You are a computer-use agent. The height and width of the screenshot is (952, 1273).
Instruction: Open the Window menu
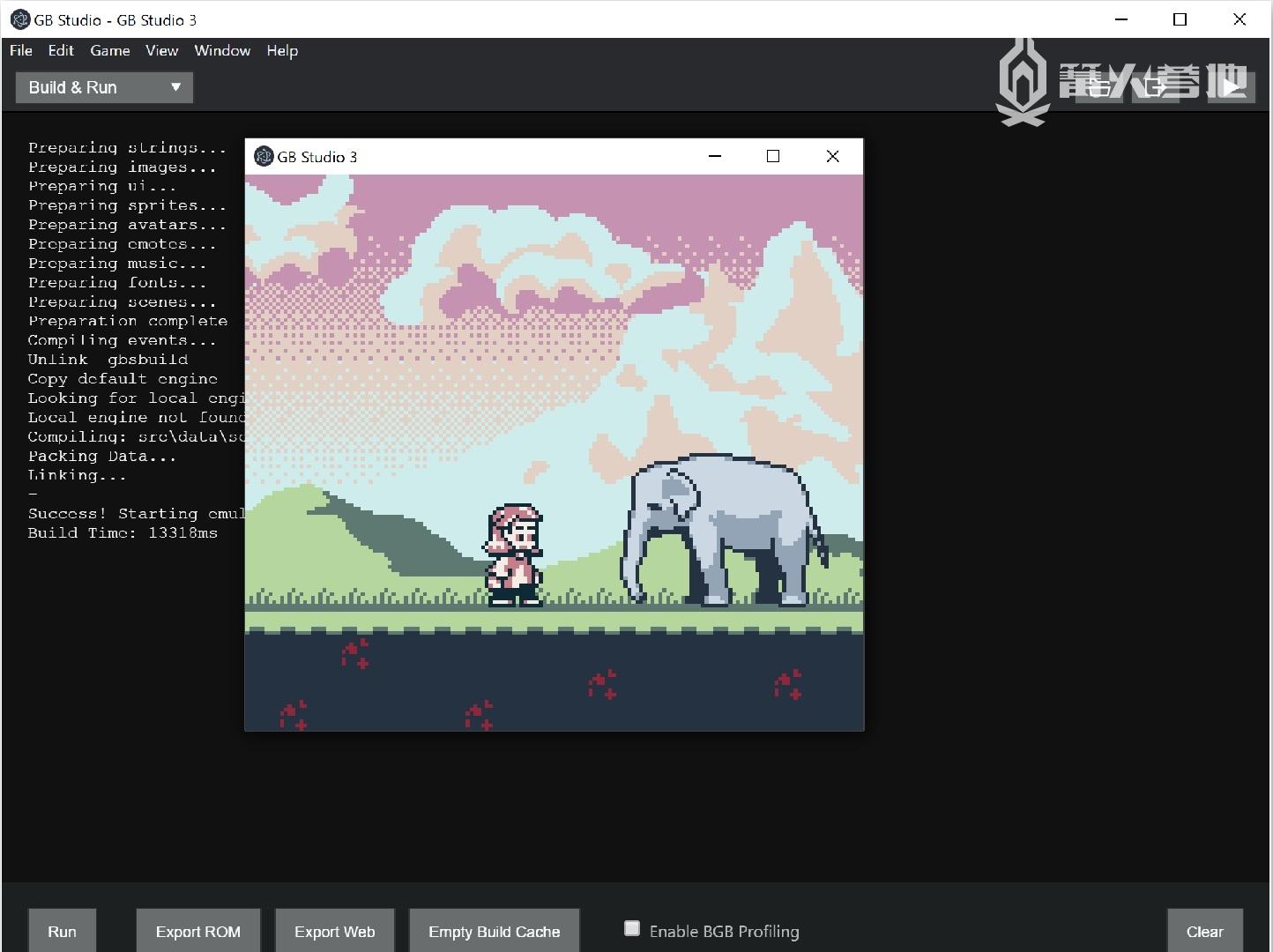coord(222,50)
